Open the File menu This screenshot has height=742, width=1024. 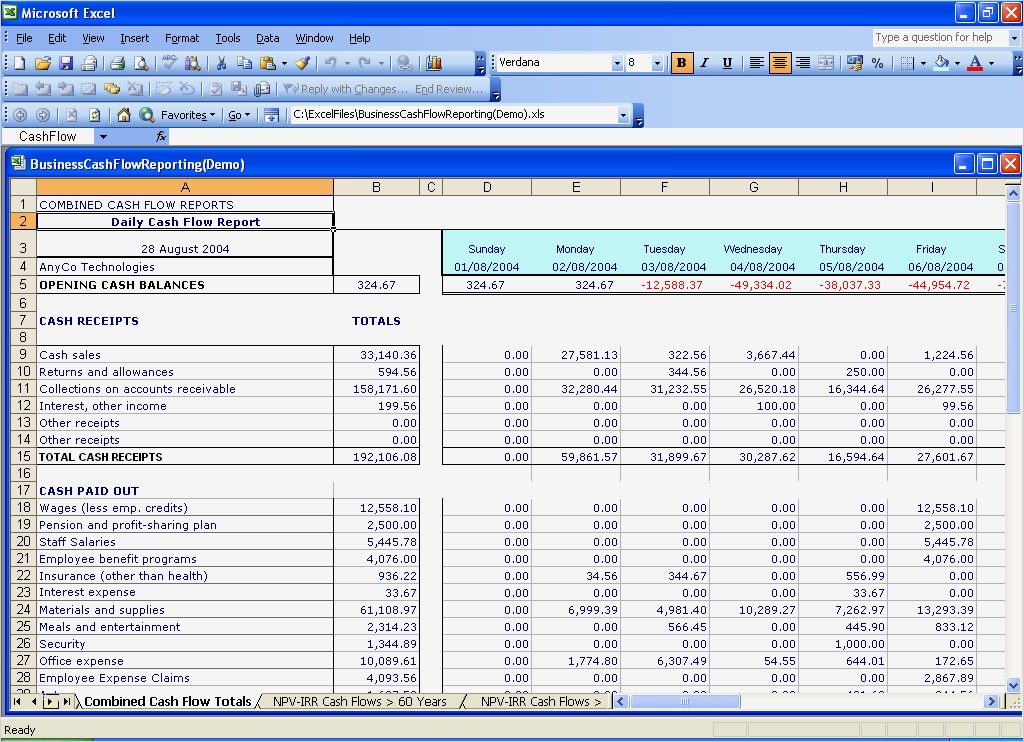[x=24, y=38]
